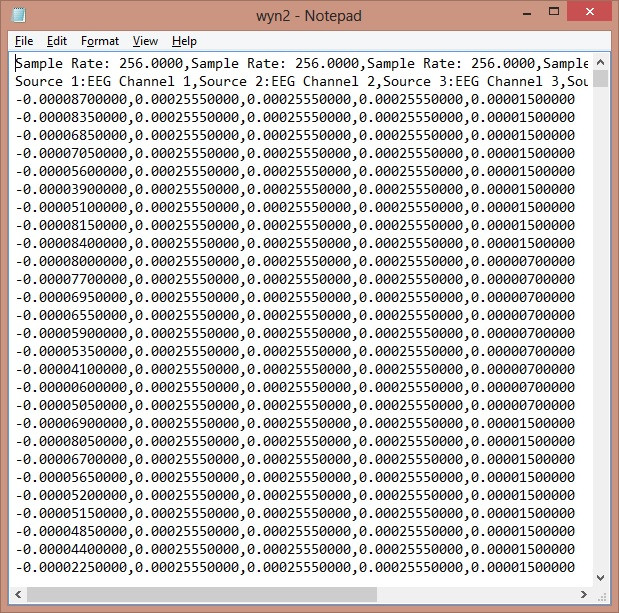Open the Edit menu
Image resolution: width=619 pixels, height=613 pixels.
(57, 41)
